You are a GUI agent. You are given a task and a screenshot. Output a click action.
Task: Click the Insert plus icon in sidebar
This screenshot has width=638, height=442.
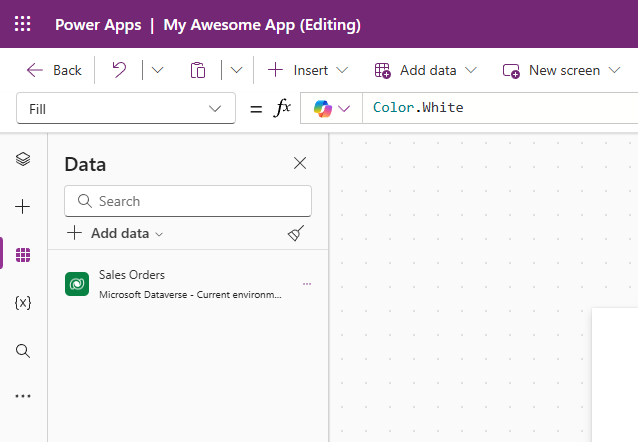23,207
